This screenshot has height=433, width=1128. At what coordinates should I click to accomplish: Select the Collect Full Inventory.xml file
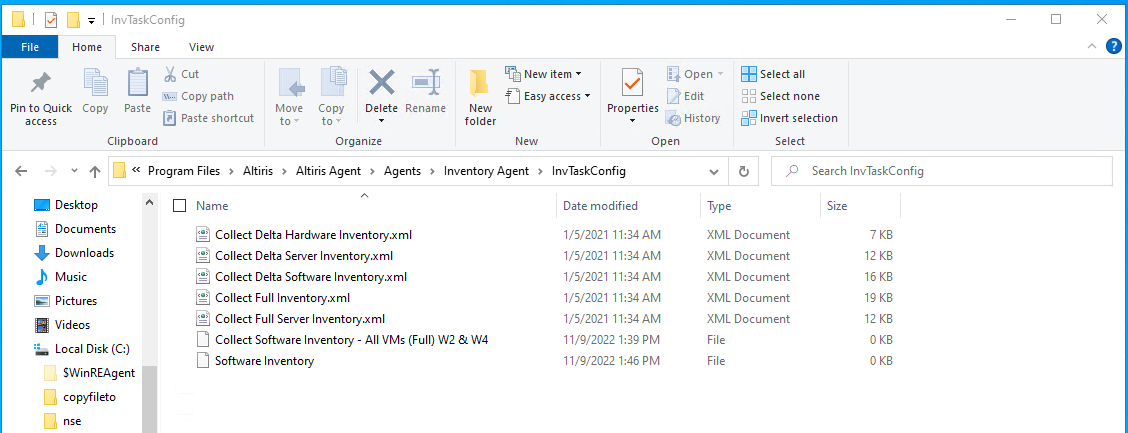coord(282,298)
